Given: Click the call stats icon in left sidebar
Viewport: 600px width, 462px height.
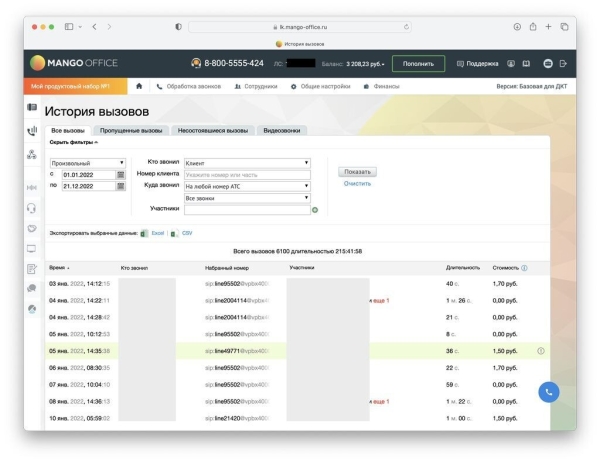Looking at the screenshot, I should tap(32, 129).
